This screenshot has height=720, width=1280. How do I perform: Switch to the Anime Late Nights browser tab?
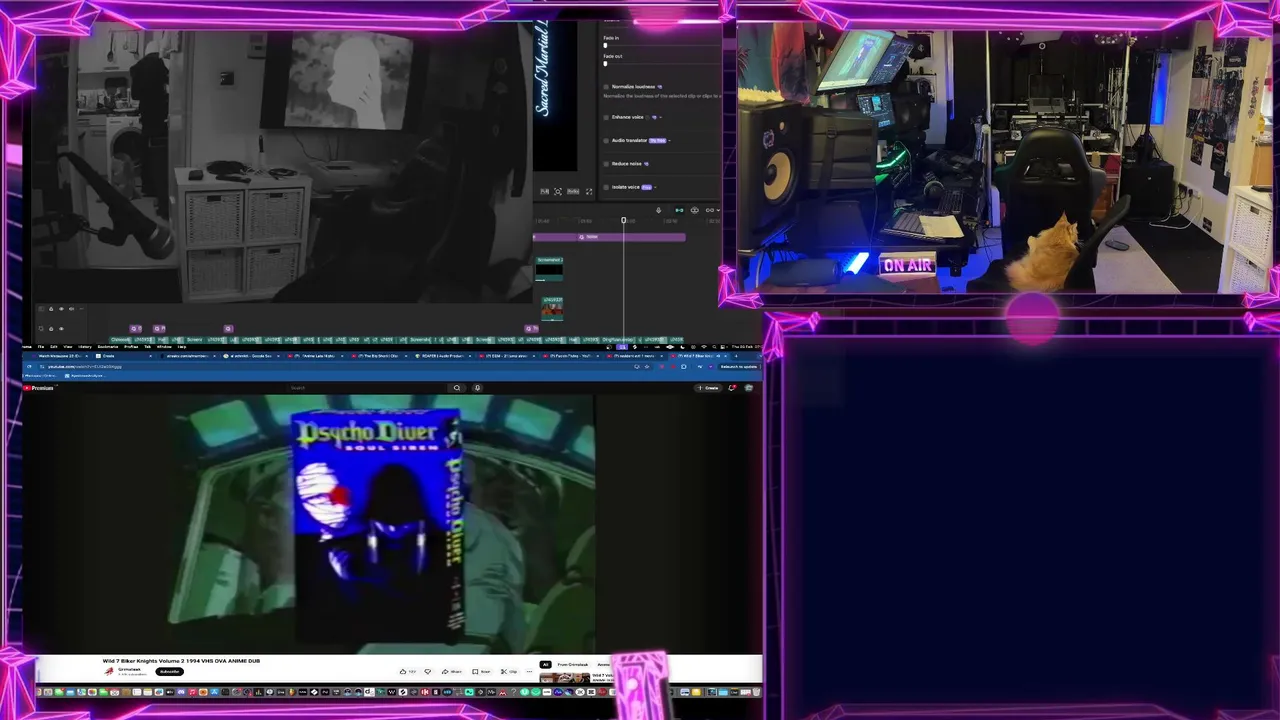316,356
